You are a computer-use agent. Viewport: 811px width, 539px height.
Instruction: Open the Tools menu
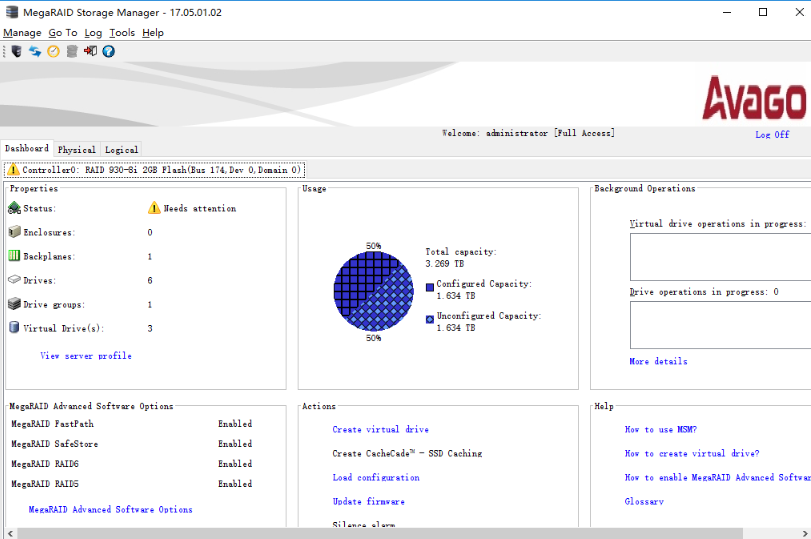[122, 33]
